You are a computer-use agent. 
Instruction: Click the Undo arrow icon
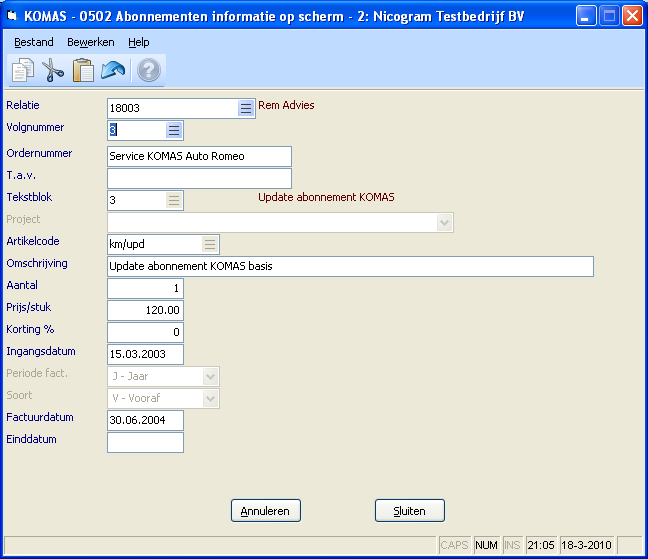pyautogui.click(x=113, y=70)
